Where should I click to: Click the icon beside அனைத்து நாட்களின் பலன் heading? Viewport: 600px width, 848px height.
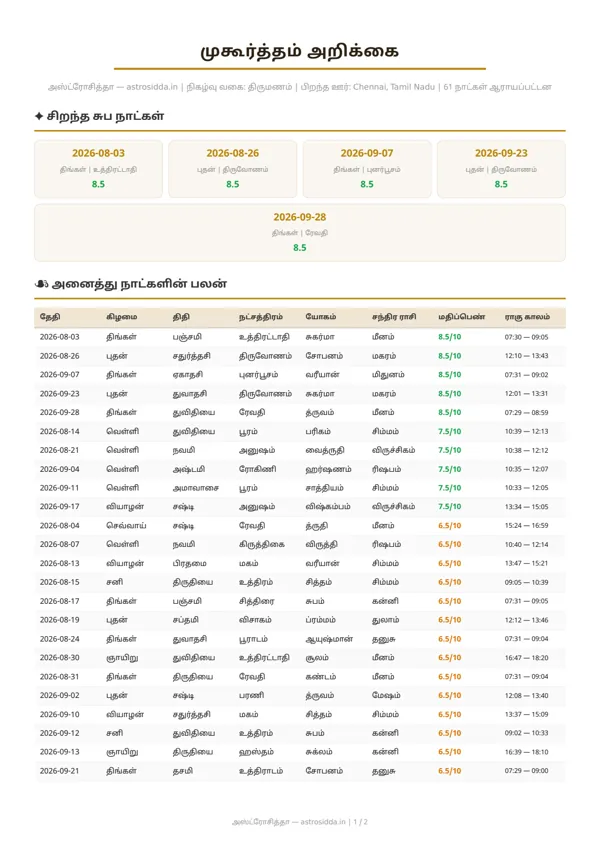[42, 284]
